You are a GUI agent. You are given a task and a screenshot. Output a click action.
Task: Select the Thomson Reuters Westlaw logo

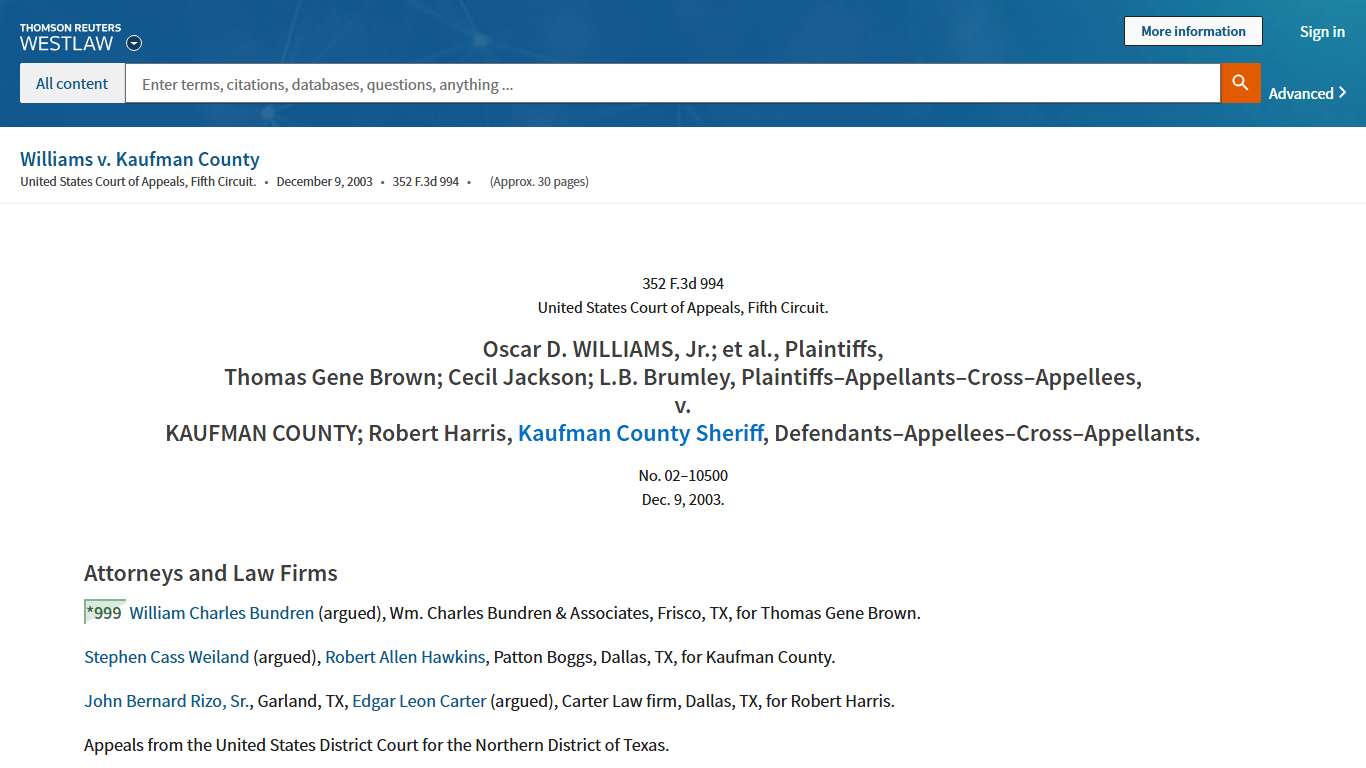click(x=70, y=34)
